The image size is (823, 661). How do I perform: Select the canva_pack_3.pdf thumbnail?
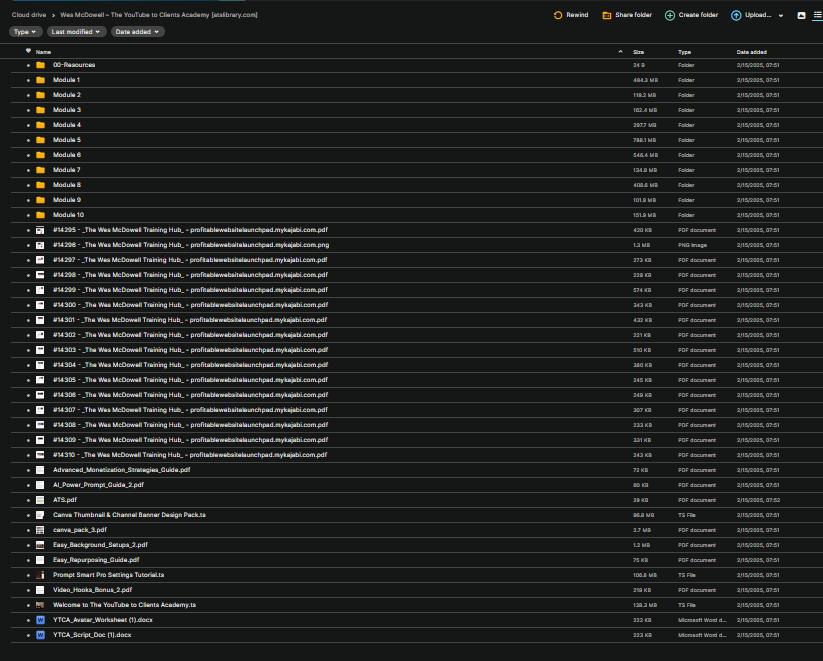point(40,530)
